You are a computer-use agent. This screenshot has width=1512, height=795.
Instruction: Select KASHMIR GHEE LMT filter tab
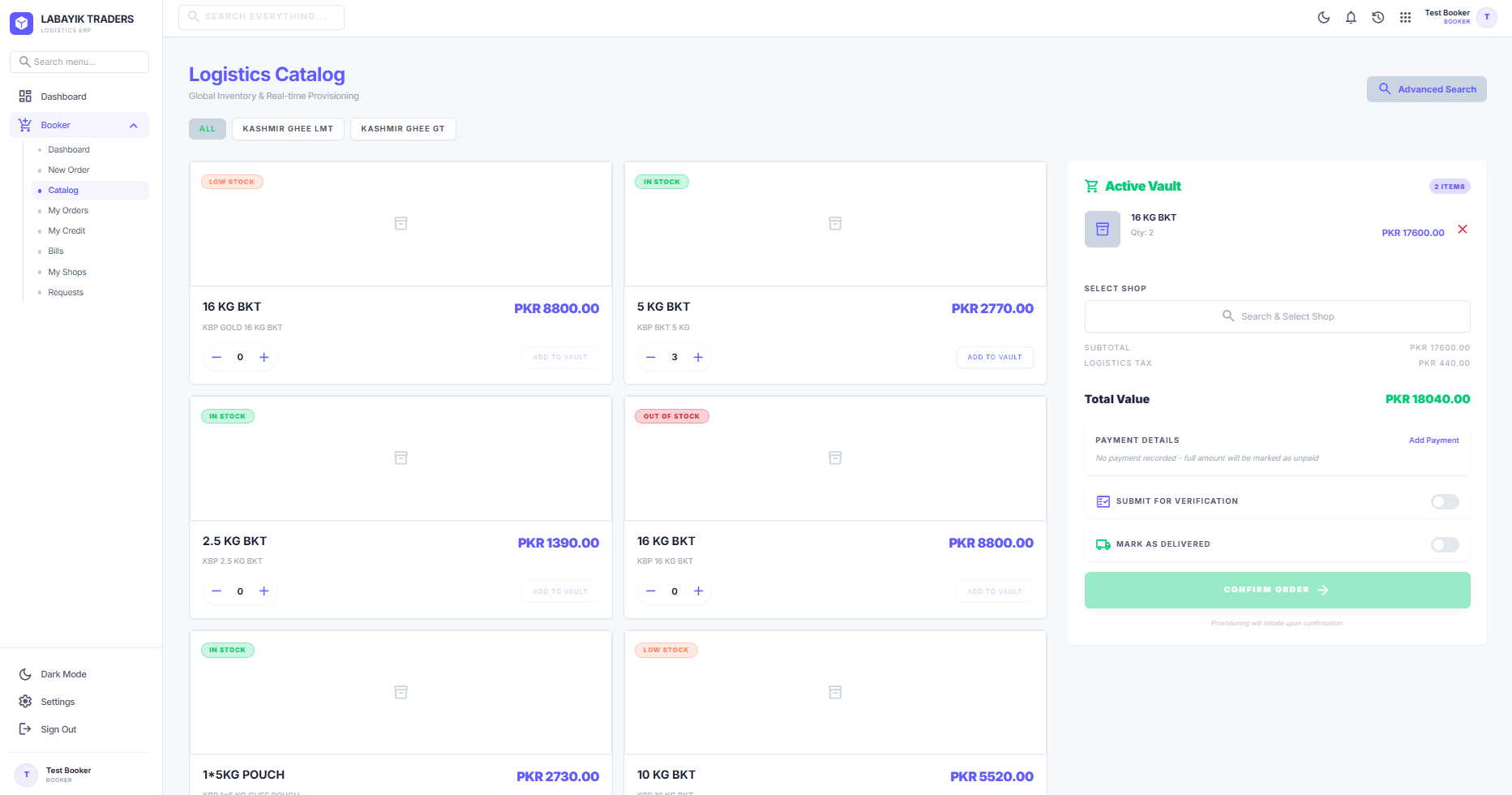pos(288,129)
